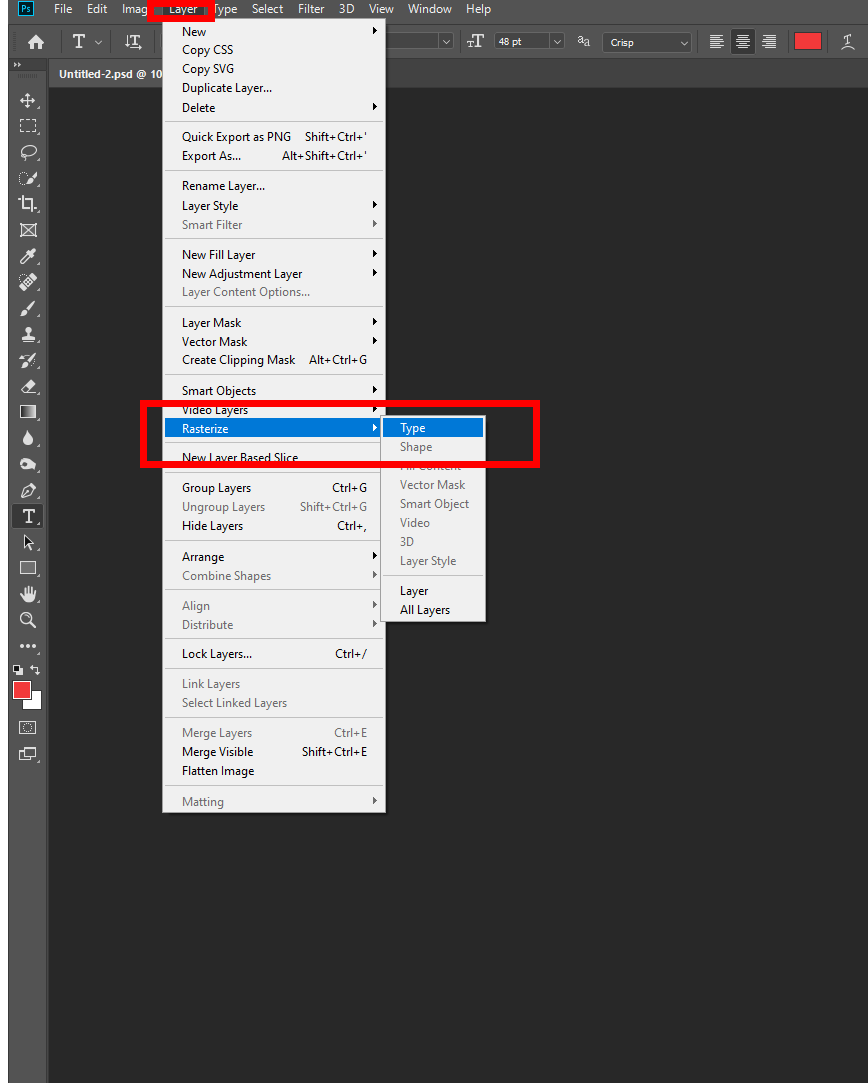Expand the toolbar double-arrow toggle
Viewport: 868px width, 1083px height.
17,64
